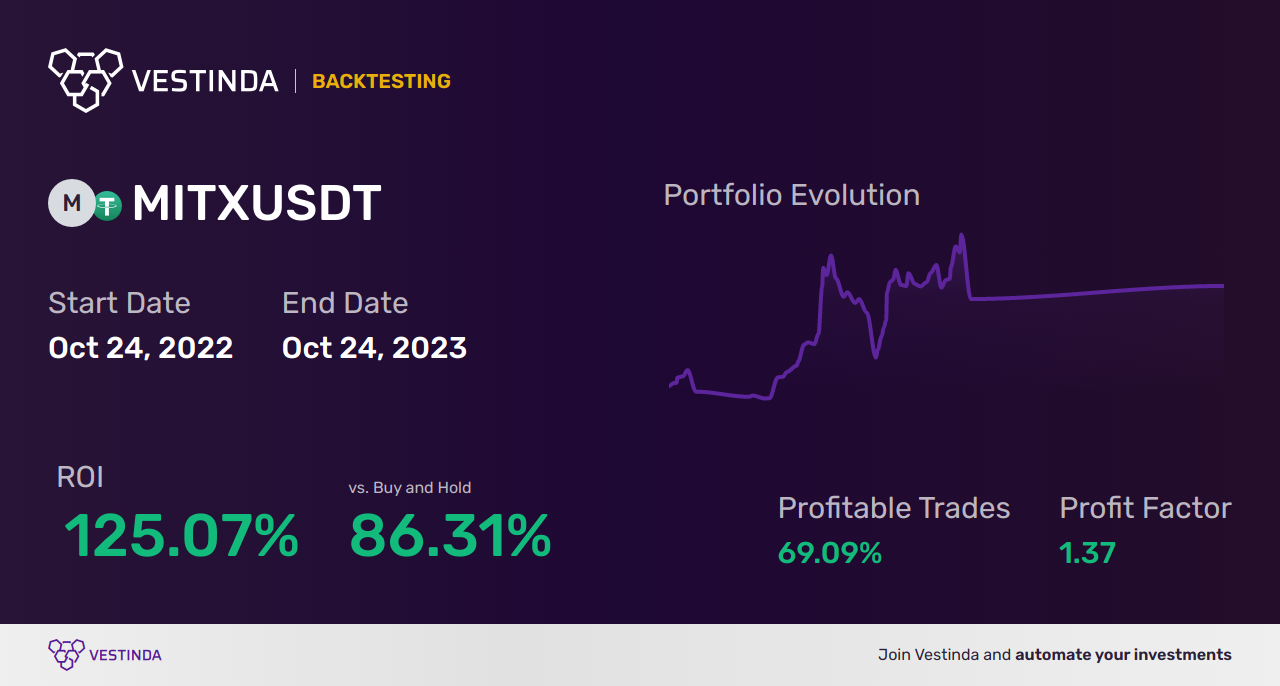Click the ROI 125.07% value
Viewport: 1280px width, 686px height.
[181, 536]
